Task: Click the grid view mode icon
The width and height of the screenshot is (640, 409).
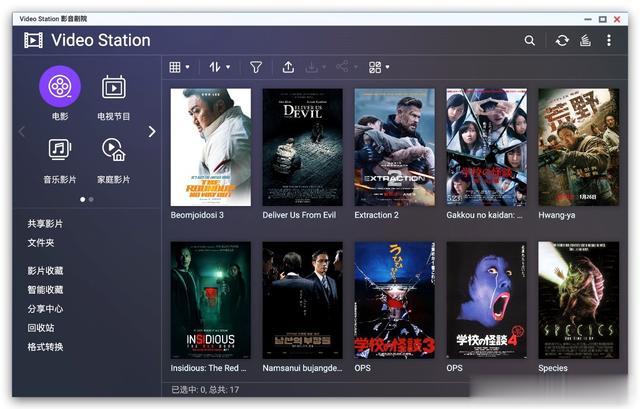Action: (175, 67)
